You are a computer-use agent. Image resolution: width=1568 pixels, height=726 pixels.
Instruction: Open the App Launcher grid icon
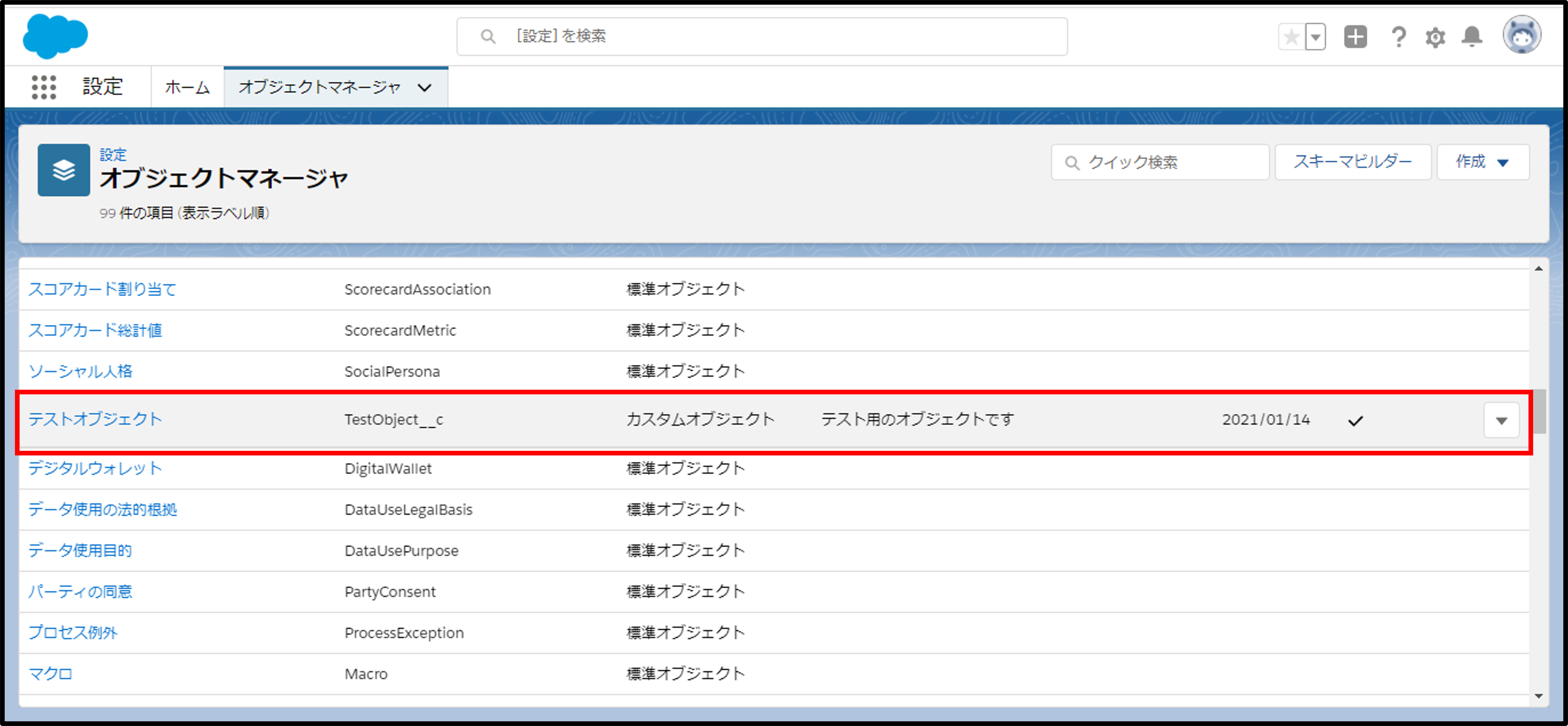pos(44,87)
